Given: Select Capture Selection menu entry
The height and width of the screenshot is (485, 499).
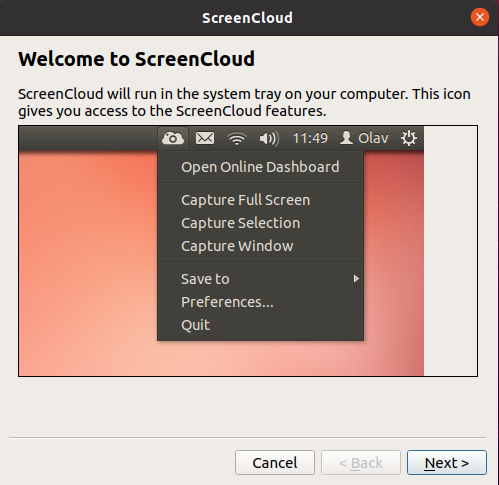Looking at the screenshot, I should (260, 223).
